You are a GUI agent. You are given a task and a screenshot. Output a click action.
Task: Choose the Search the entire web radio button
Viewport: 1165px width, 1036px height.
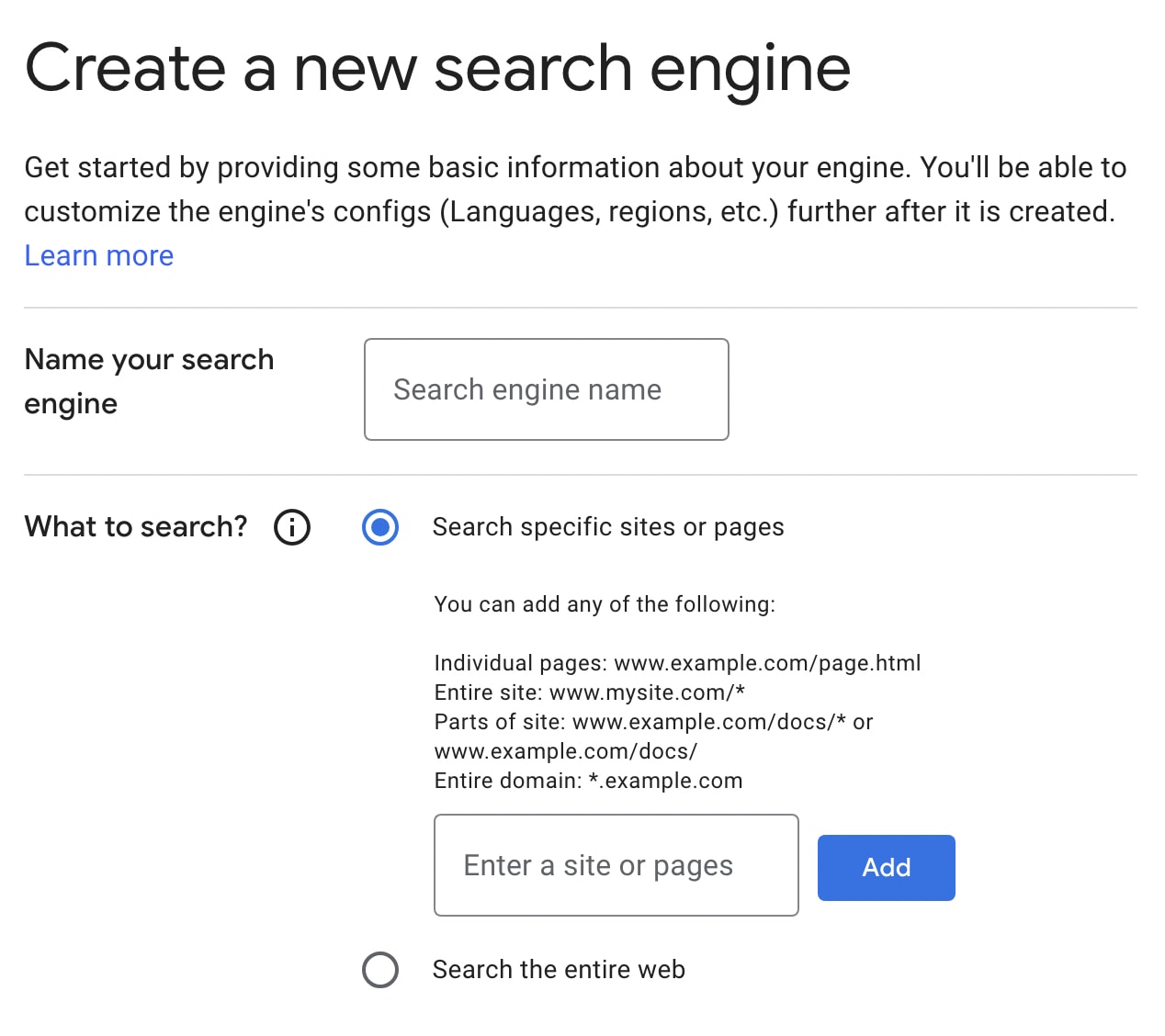(380, 970)
